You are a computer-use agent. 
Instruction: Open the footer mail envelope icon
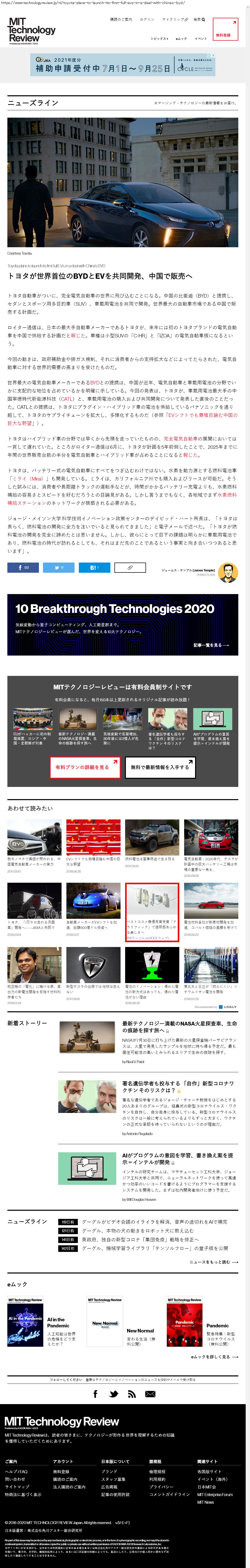point(150,1394)
